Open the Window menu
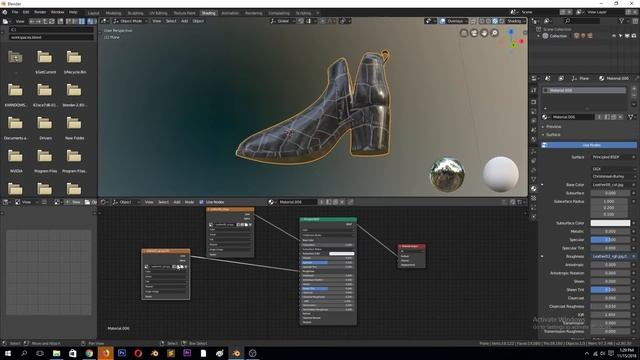This screenshot has width=640, height=360. point(58,12)
